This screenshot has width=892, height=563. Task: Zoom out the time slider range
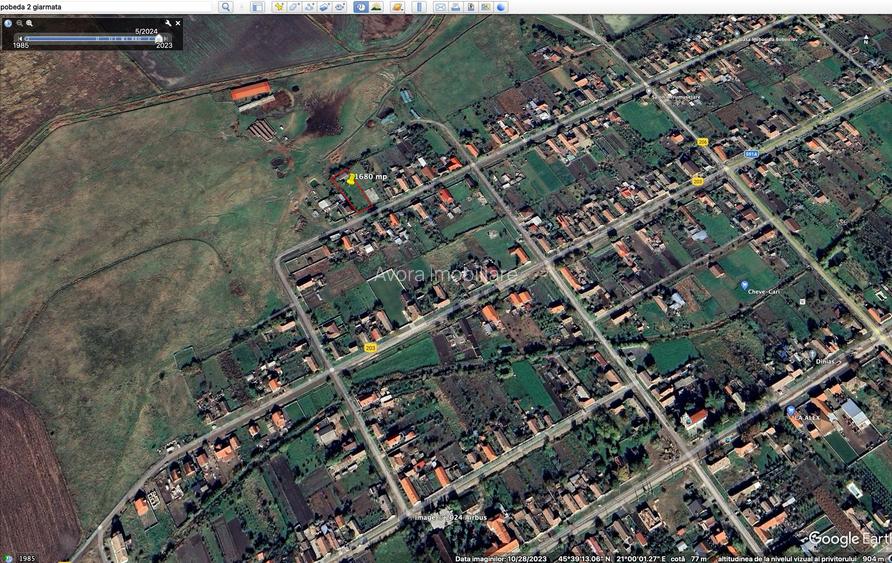(x=19, y=23)
